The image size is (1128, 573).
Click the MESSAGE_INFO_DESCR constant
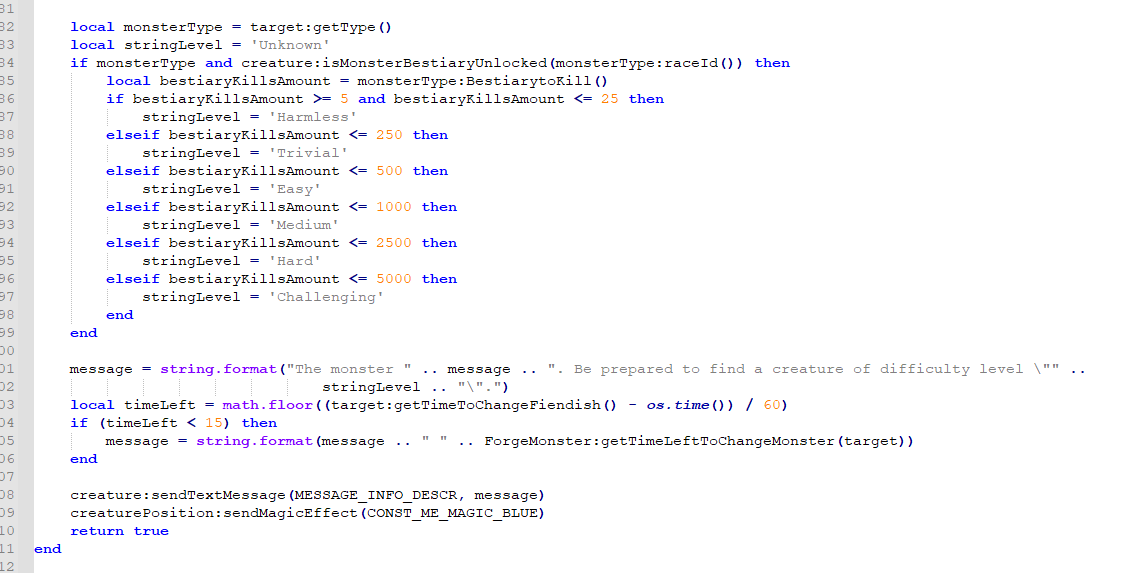[376, 495]
